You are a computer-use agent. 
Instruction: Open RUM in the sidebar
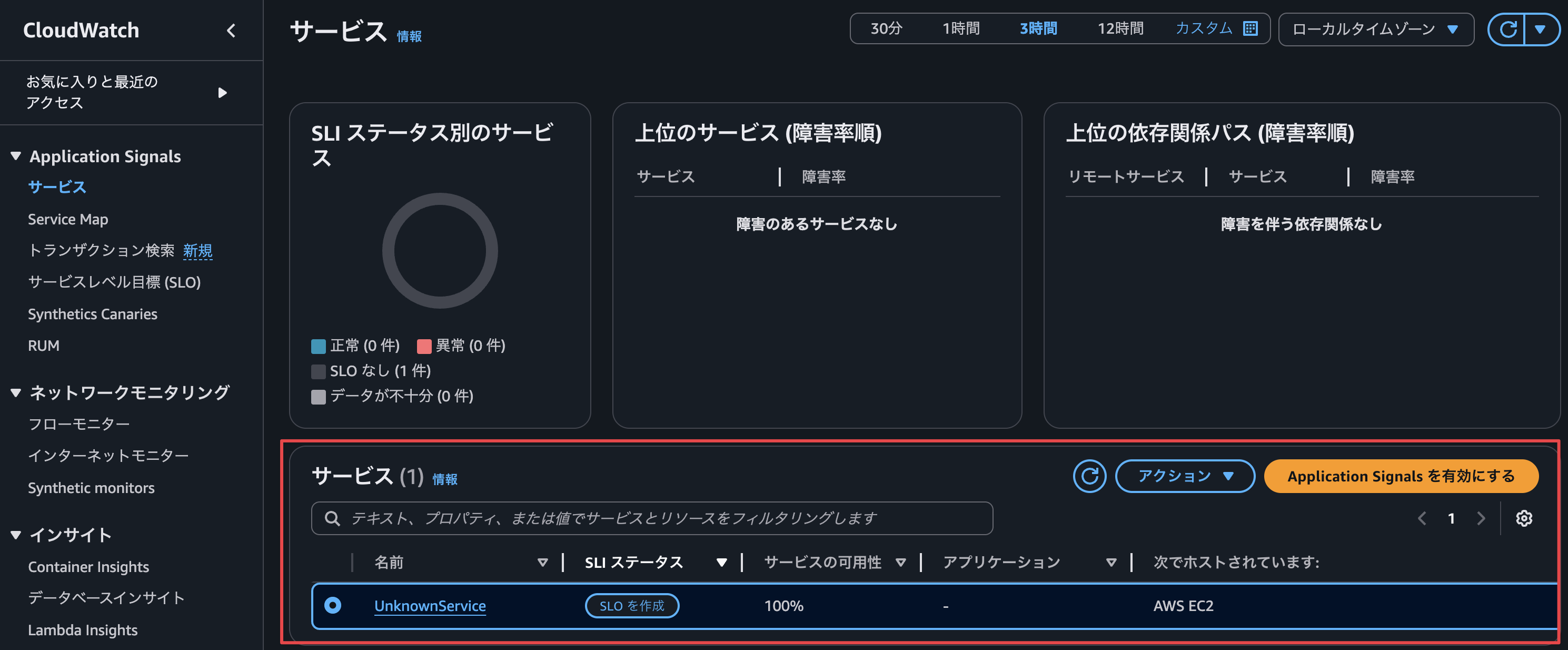43,346
